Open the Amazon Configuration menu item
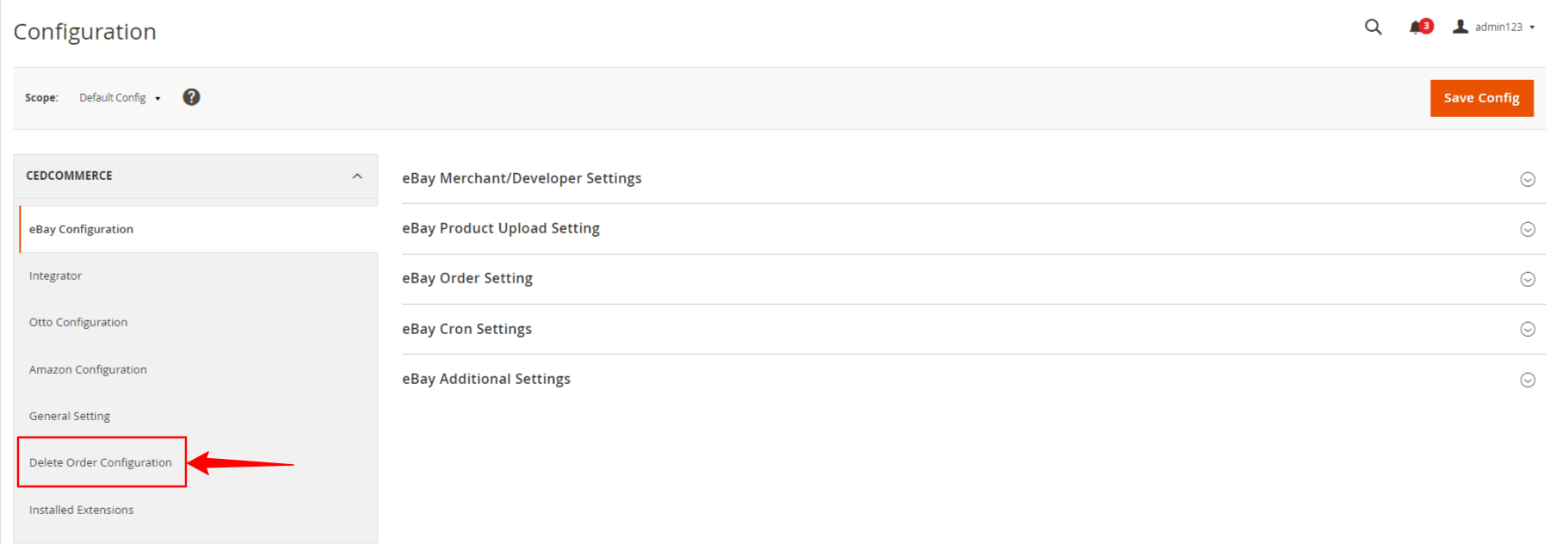The height and width of the screenshot is (545, 1568). click(88, 369)
